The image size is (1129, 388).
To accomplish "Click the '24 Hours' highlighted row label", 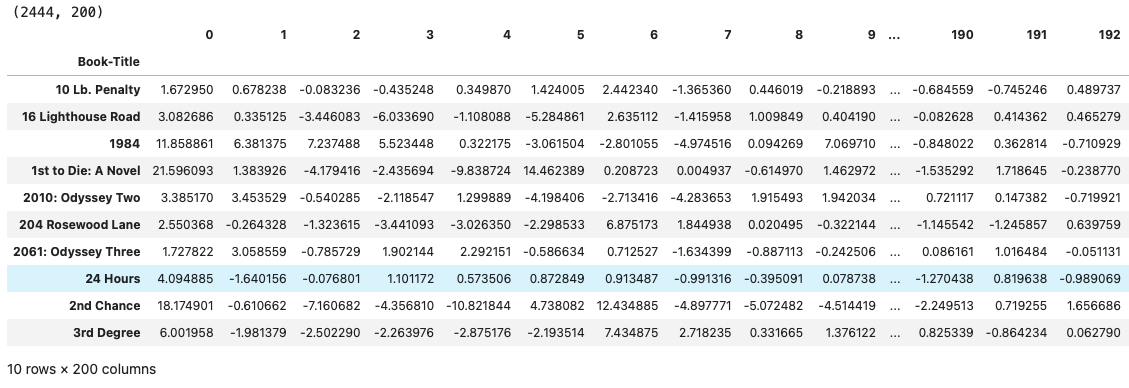I will click(x=112, y=279).
